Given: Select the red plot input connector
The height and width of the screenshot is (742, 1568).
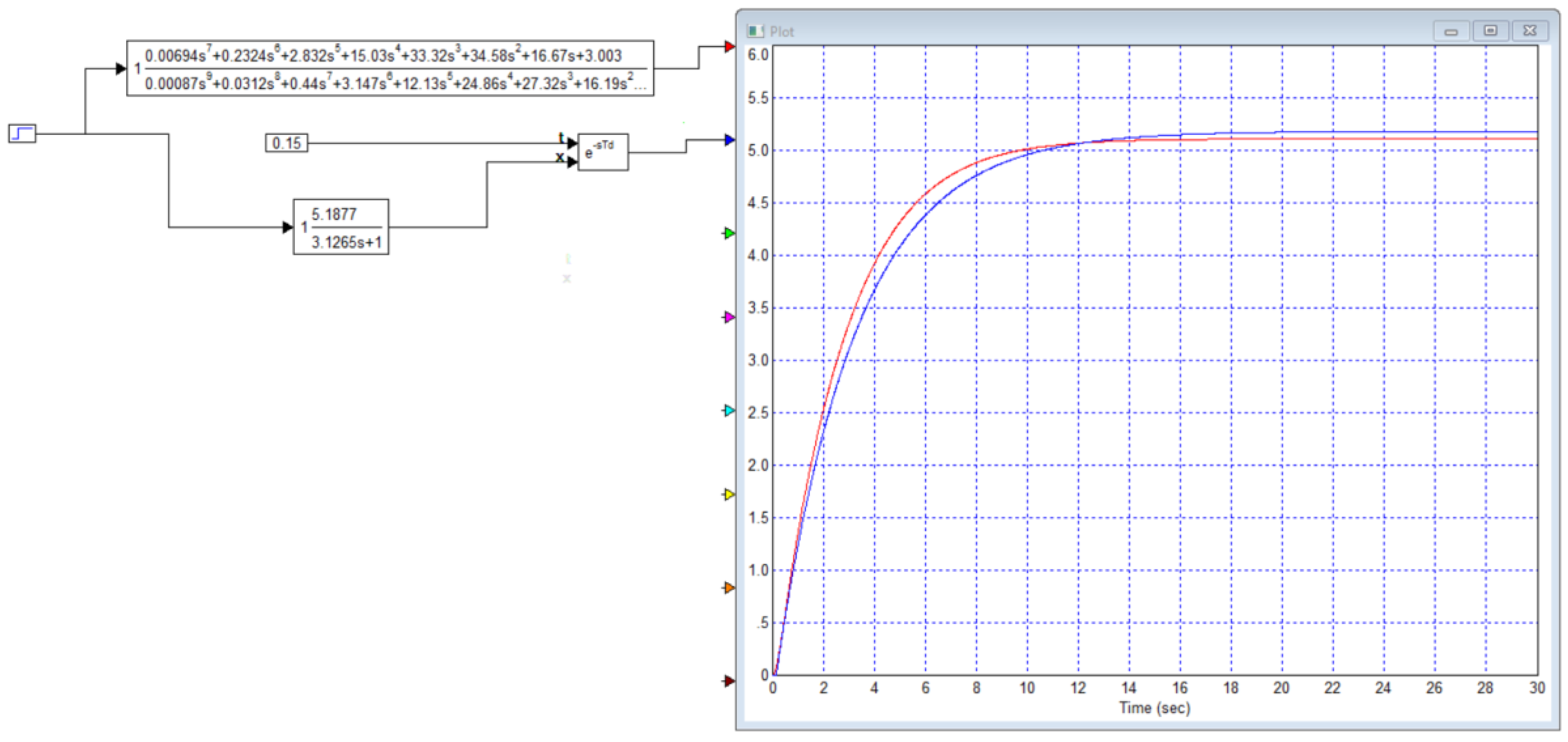Looking at the screenshot, I should [729, 46].
